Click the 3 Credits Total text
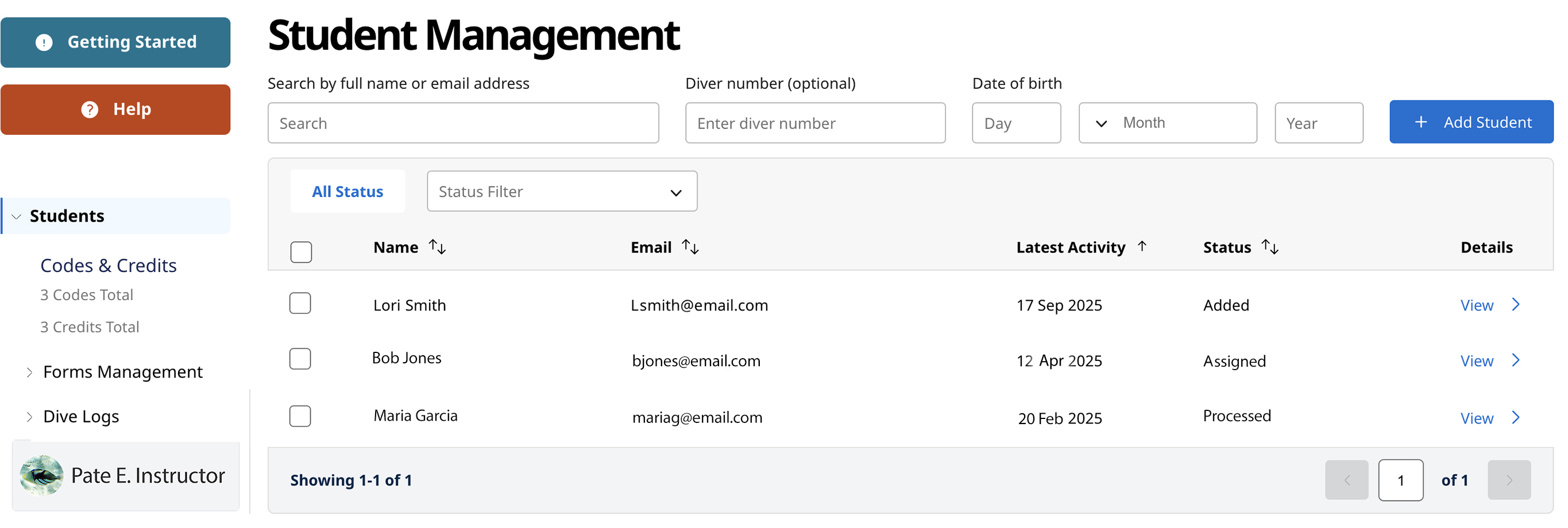This screenshot has height=528, width=1568. coord(90,328)
